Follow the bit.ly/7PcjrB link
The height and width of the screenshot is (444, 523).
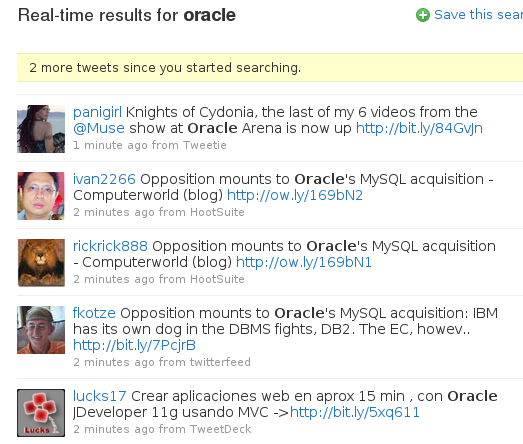tap(134, 345)
